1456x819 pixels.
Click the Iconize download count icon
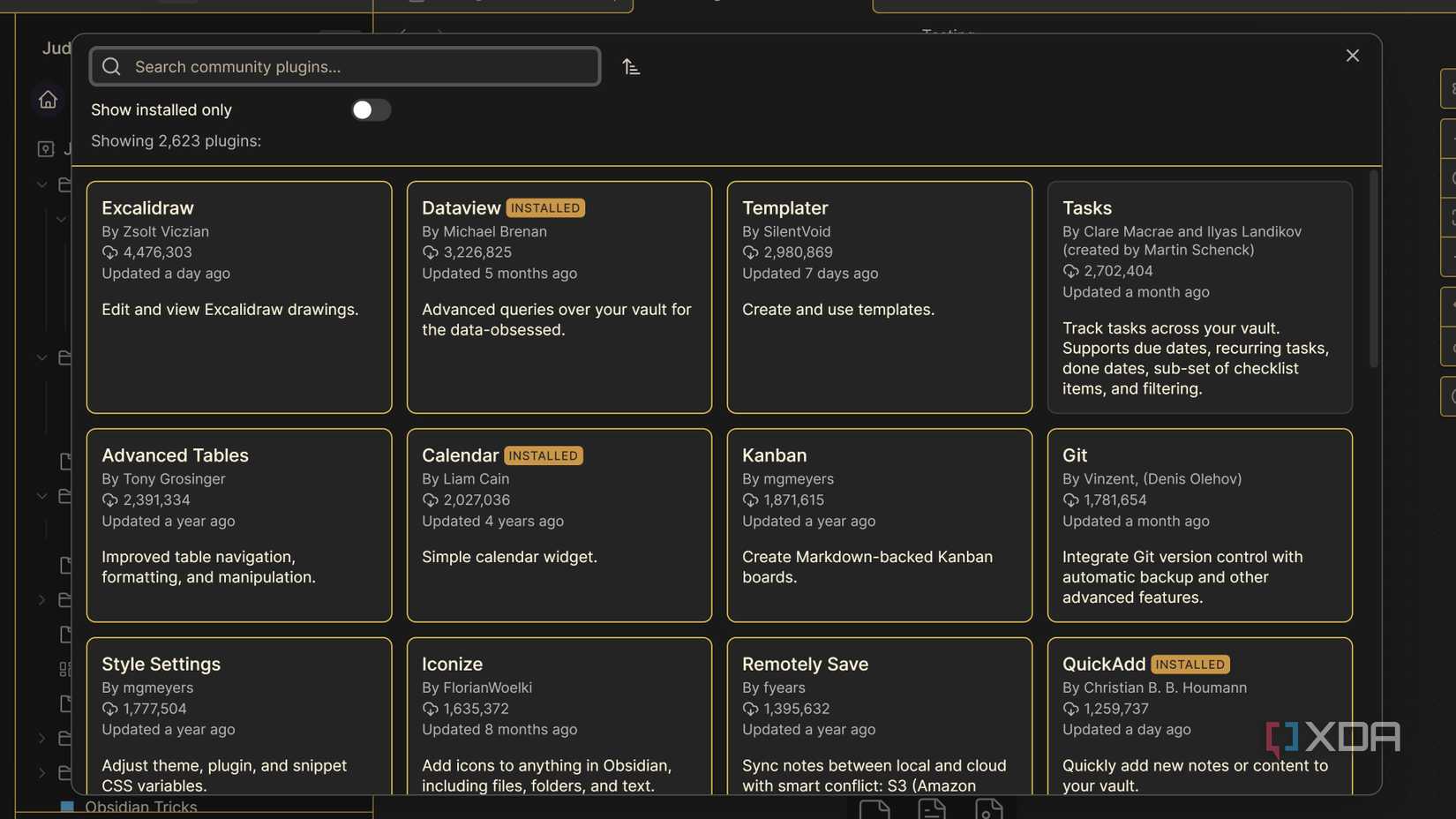tap(430, 709)
